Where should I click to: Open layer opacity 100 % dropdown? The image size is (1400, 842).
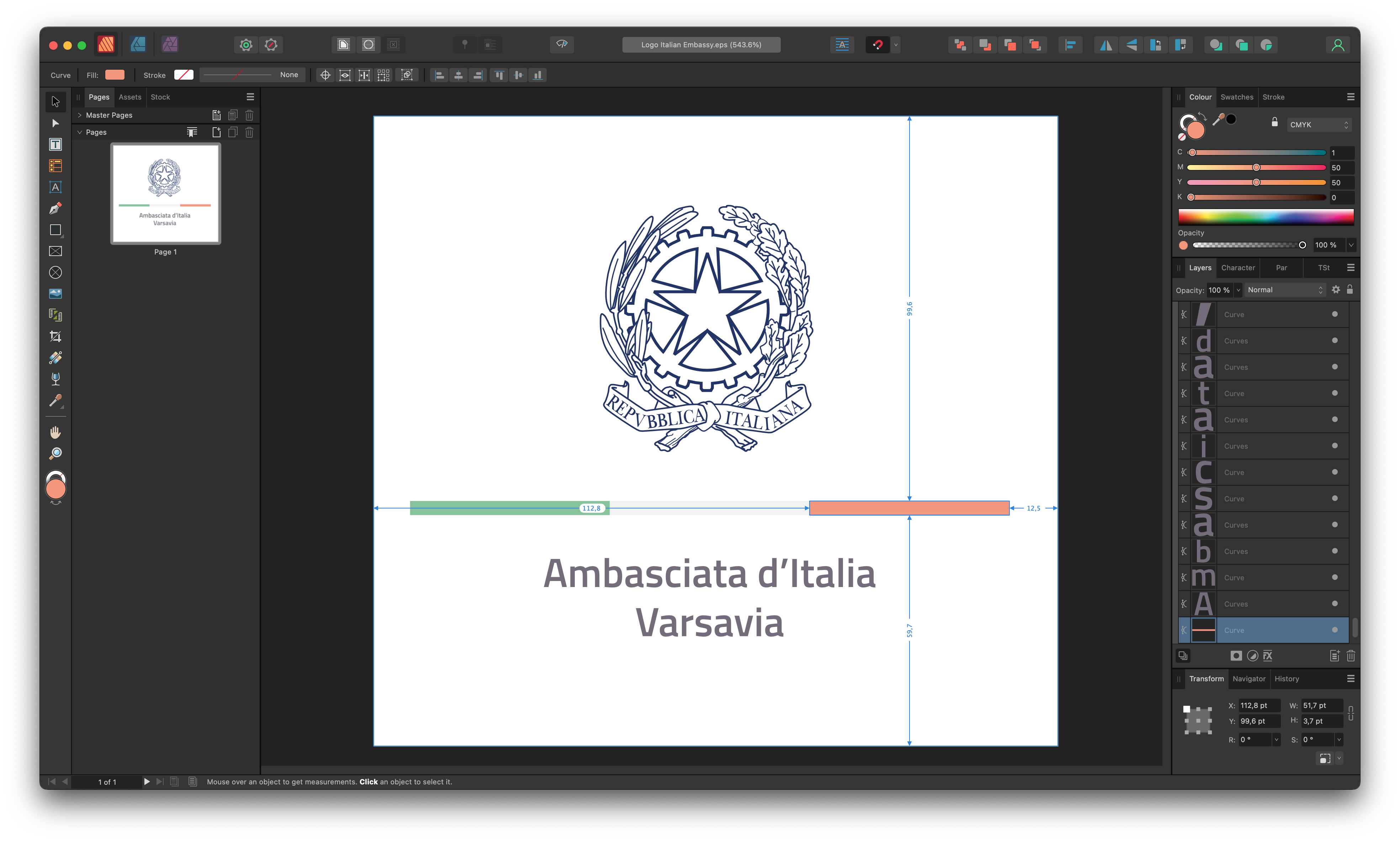pos(1238,290)
